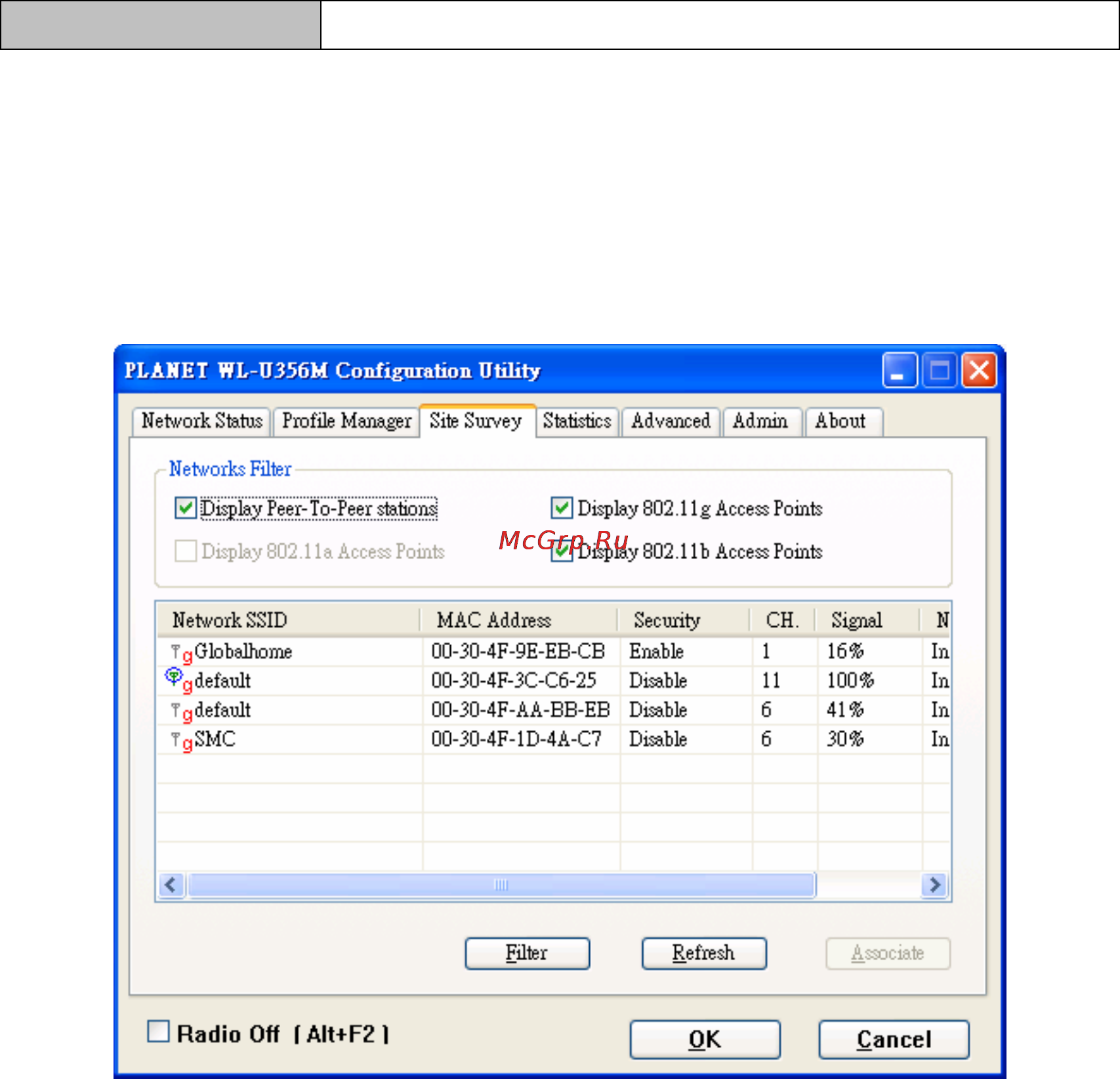Sort by Security column header
This screenshot has width=1120, height=1079.
tap(683, 620)
